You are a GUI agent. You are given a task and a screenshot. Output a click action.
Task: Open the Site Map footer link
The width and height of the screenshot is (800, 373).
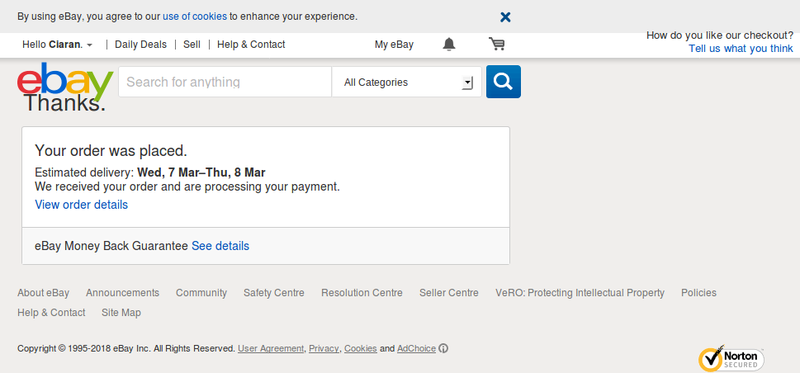(x=121, y=312)
